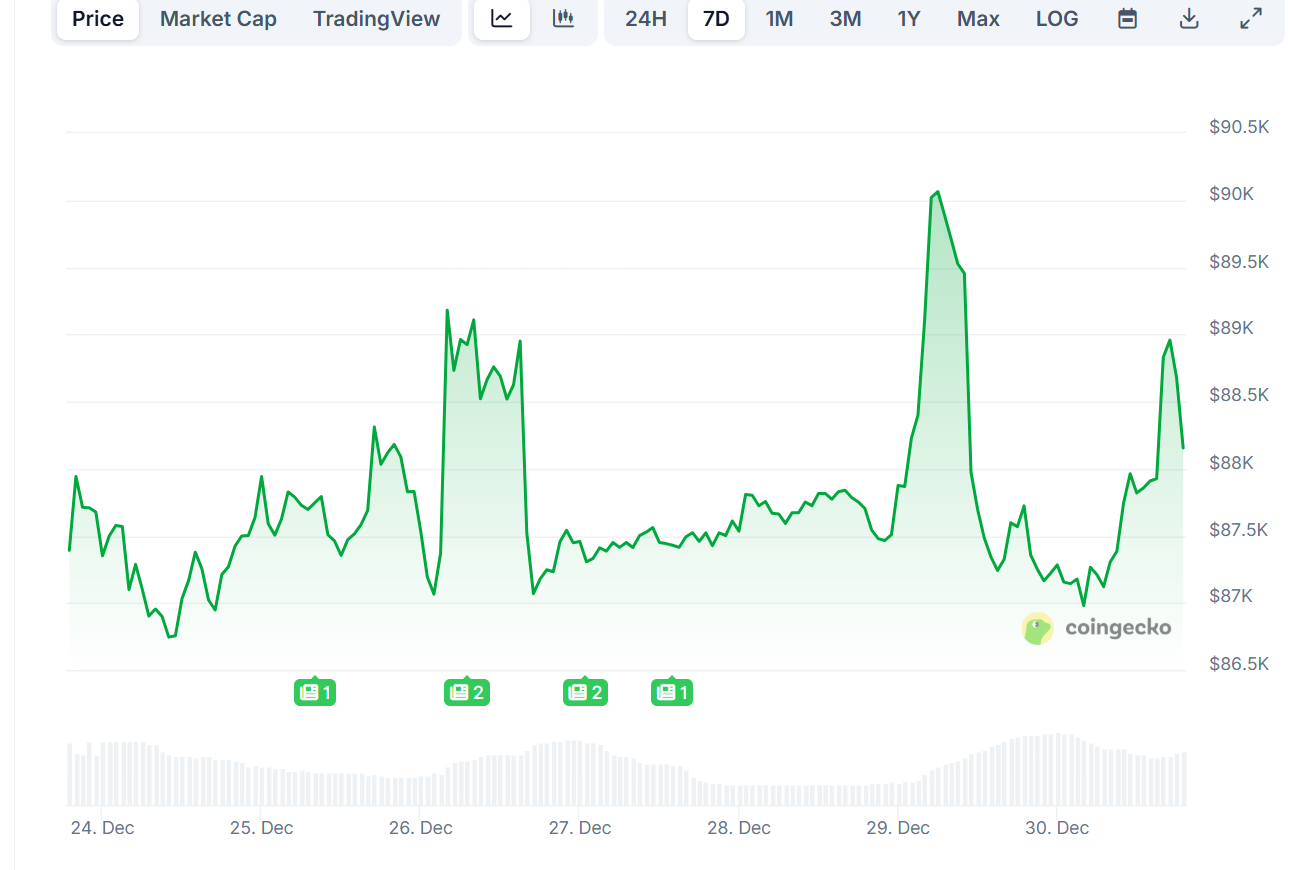The width and height of the screenshot is (1294, 870).
Task: Toggle LOG scale on chart
Action: 1057,19
